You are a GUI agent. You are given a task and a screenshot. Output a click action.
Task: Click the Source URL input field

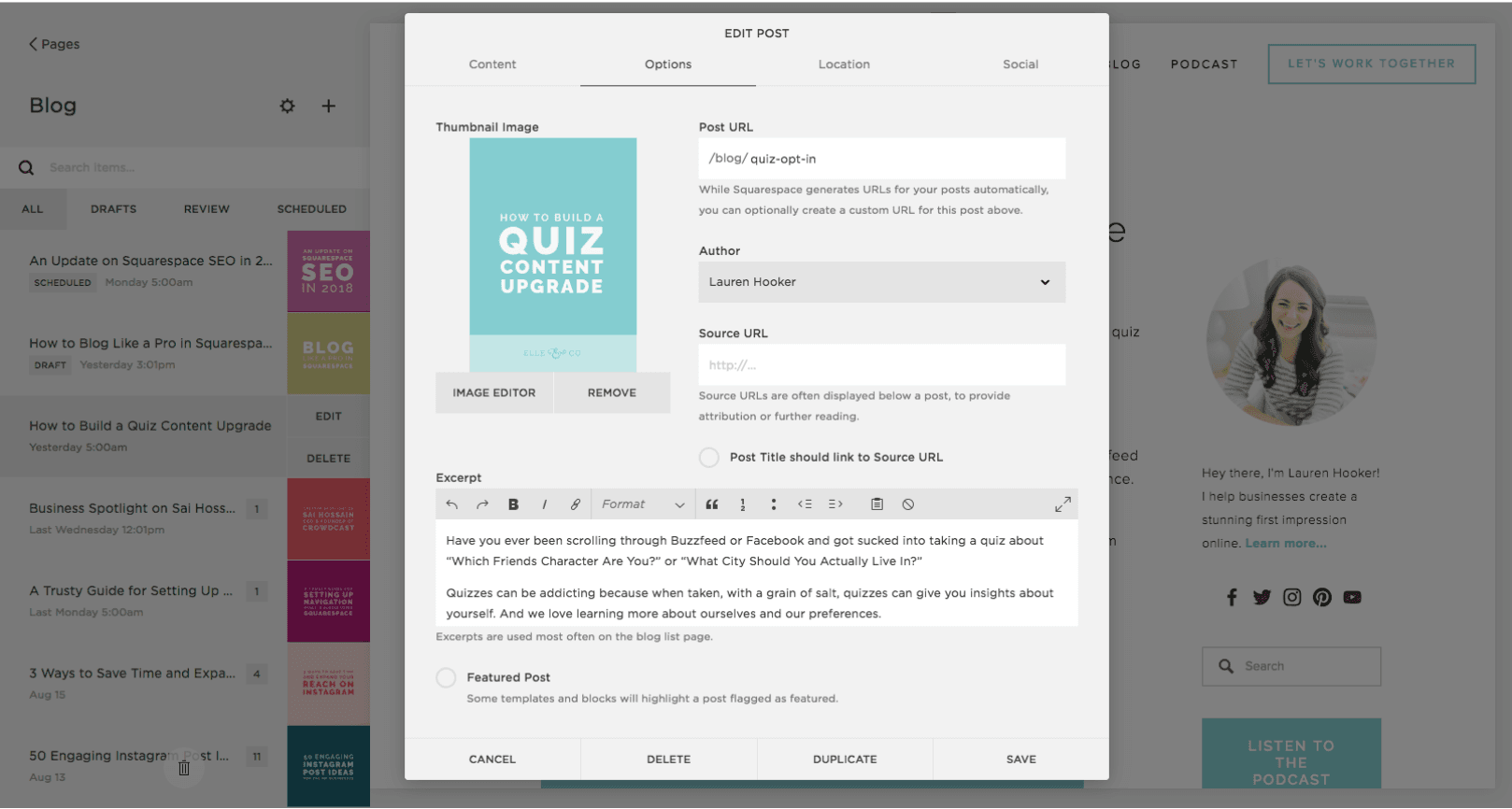point(881,365)
